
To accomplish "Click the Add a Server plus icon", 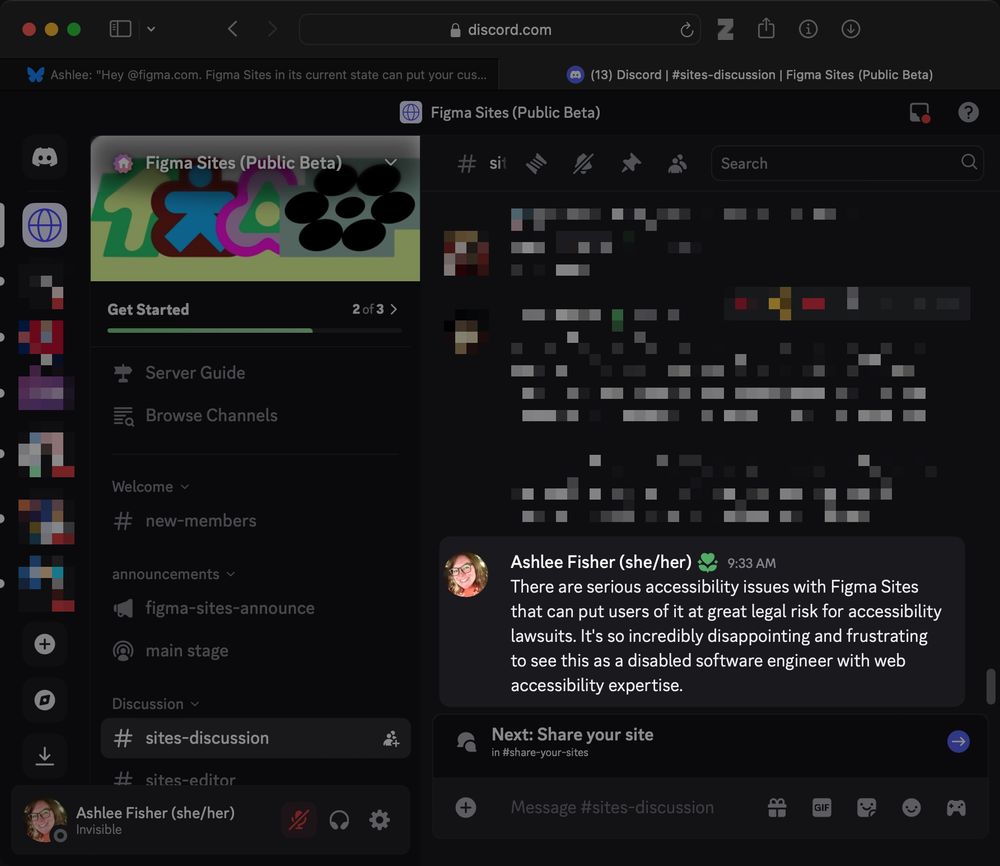I will (x=45, y=644).
